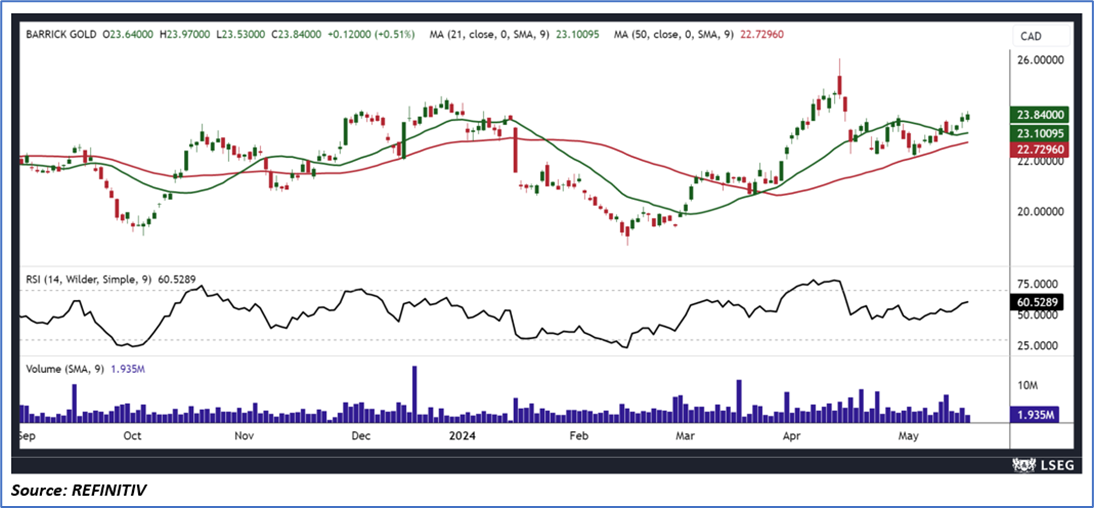Select the MA (21, close, 0, SMA, 9) indicator label
Image resolution: width=1094 pixels, height=508 pixels.
[x=488, y=33]
